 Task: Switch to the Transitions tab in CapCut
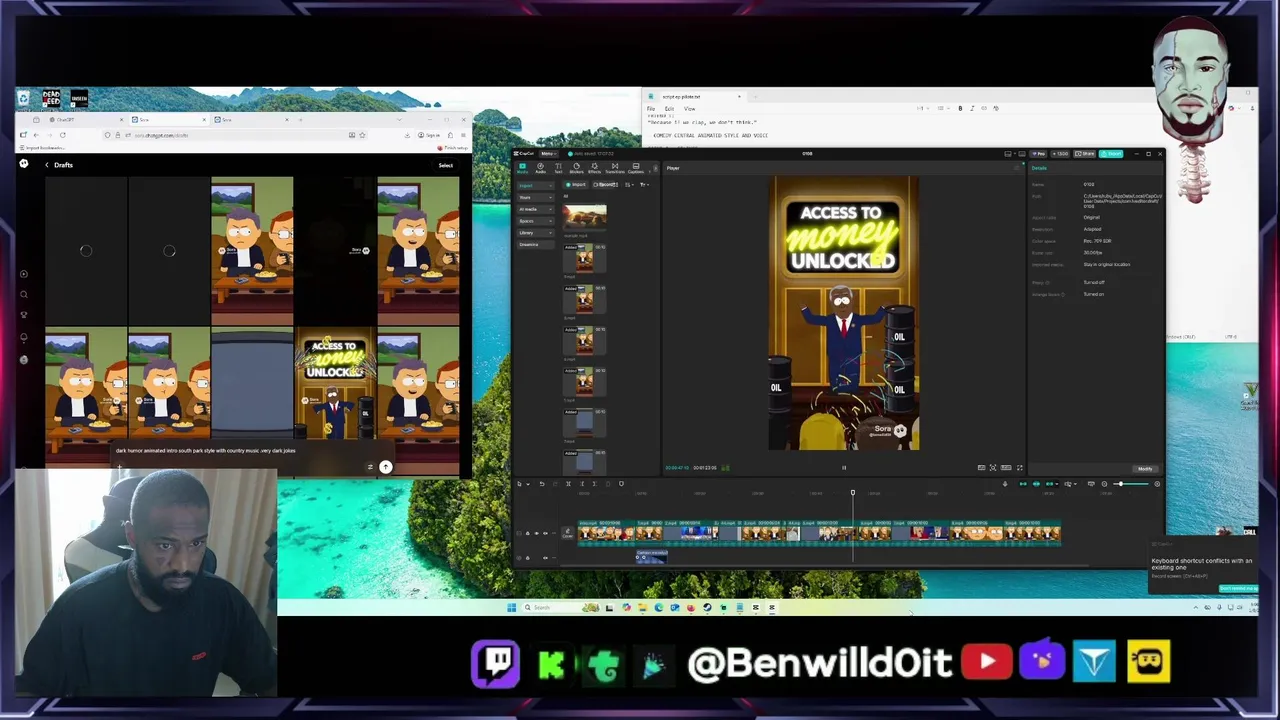[615, 168]
